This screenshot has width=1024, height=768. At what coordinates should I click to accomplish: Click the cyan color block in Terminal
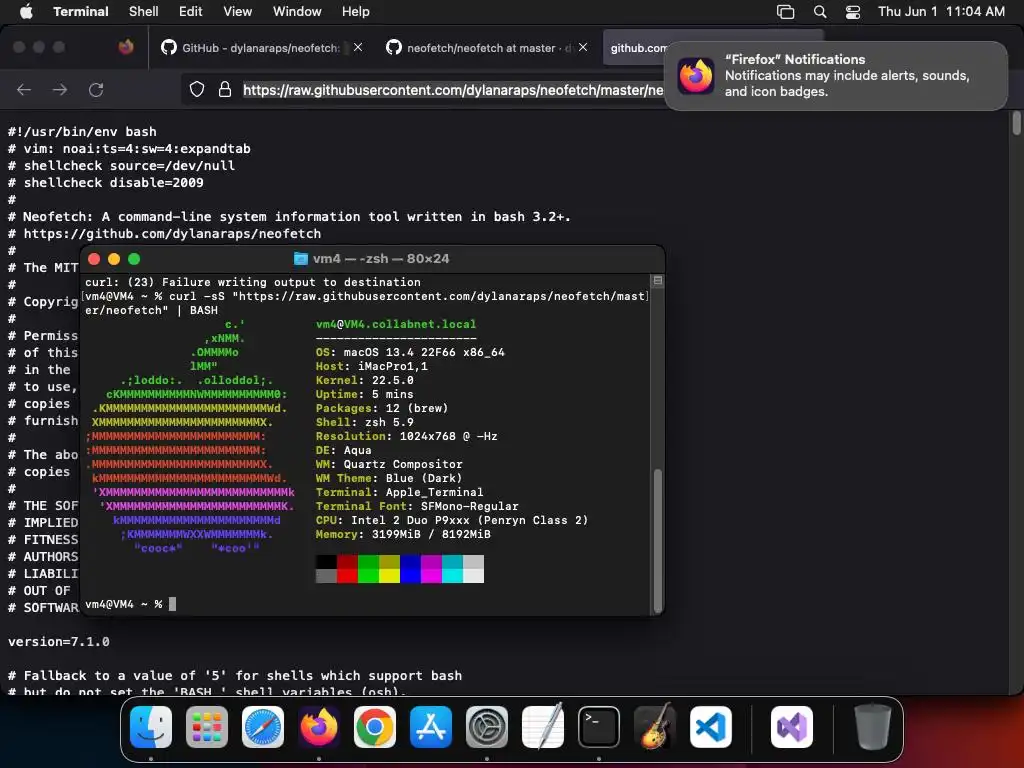[452, 569]
